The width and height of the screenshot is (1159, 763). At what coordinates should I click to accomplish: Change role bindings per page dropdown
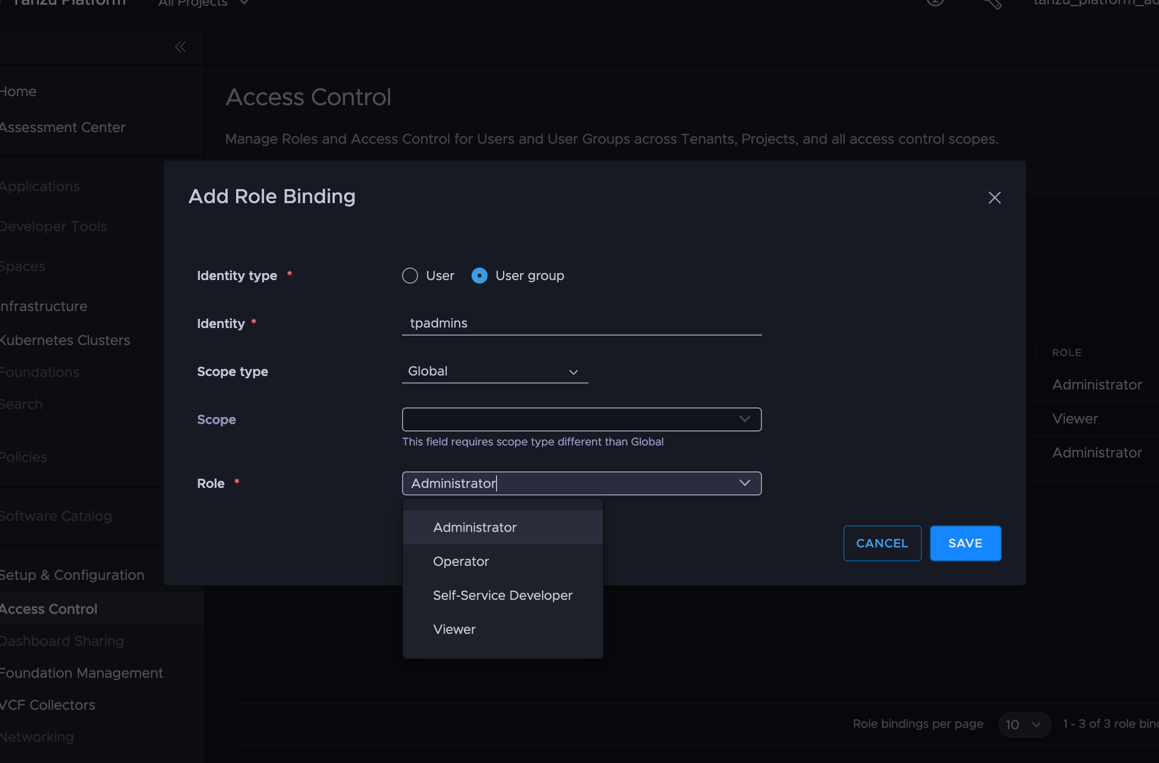(1024, 725)
